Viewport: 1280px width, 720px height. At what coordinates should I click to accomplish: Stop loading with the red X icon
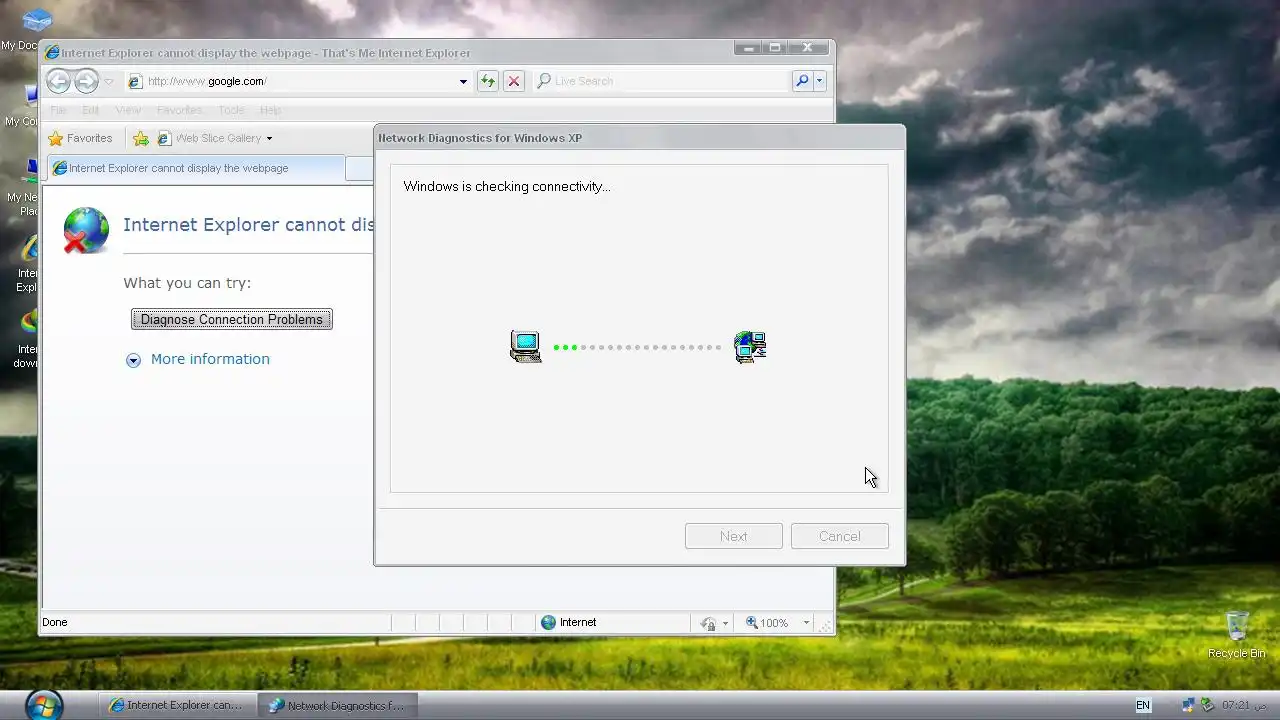tap(513, 81)
